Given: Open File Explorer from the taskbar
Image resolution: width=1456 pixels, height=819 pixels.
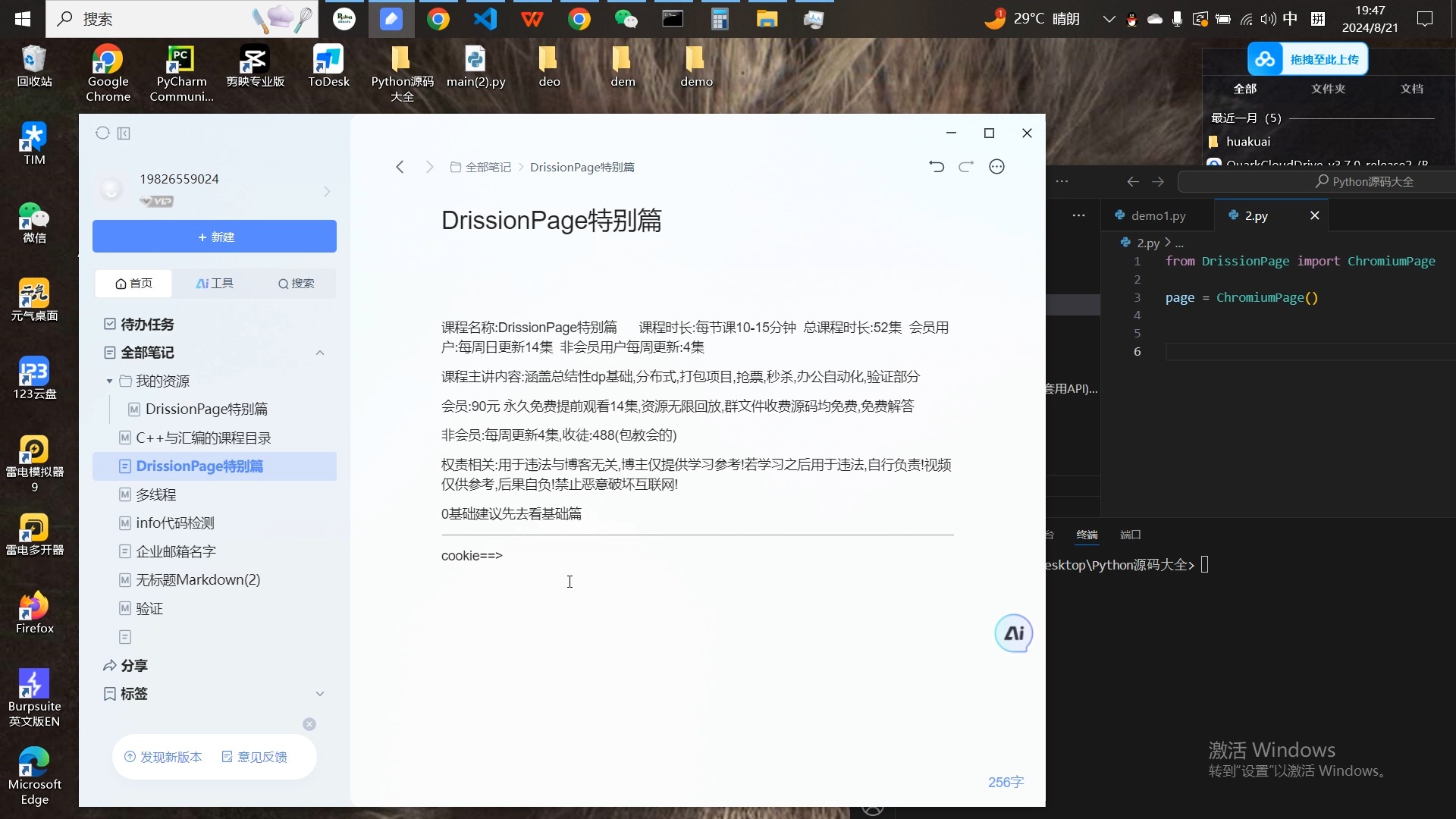Looking at the screenshot, I should [x=767, y=19].
